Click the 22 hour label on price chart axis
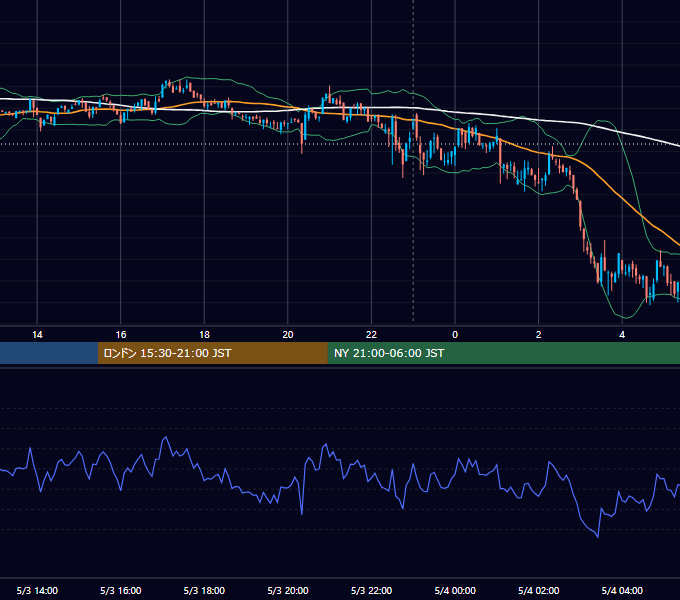This screenshot has width=680, height=600. 371,335
